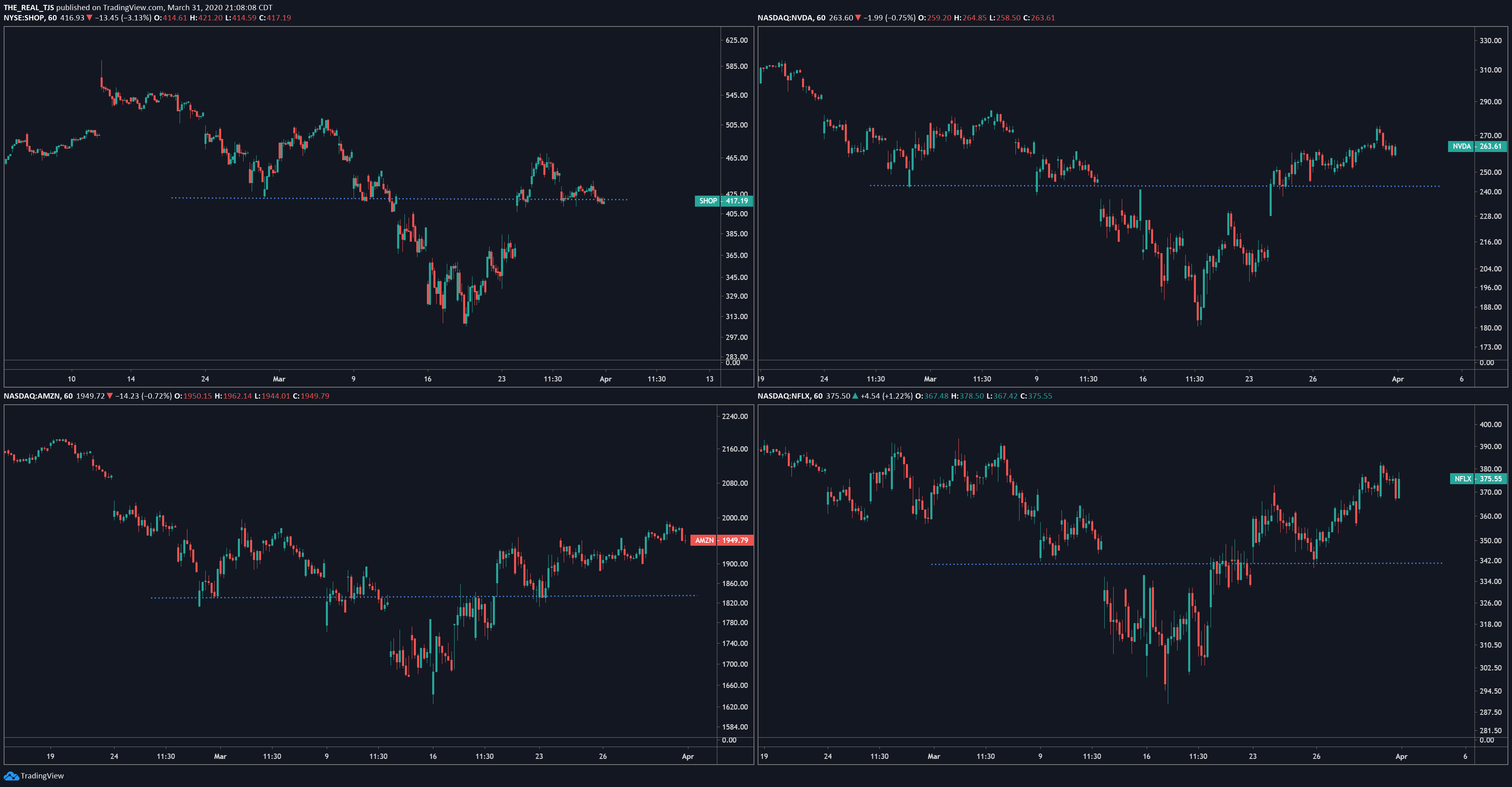Image resolution: width=1512 pixels, height=787 pixels.
Task: Click AMZN low value L:1944.01
Action: click(273, 396)
